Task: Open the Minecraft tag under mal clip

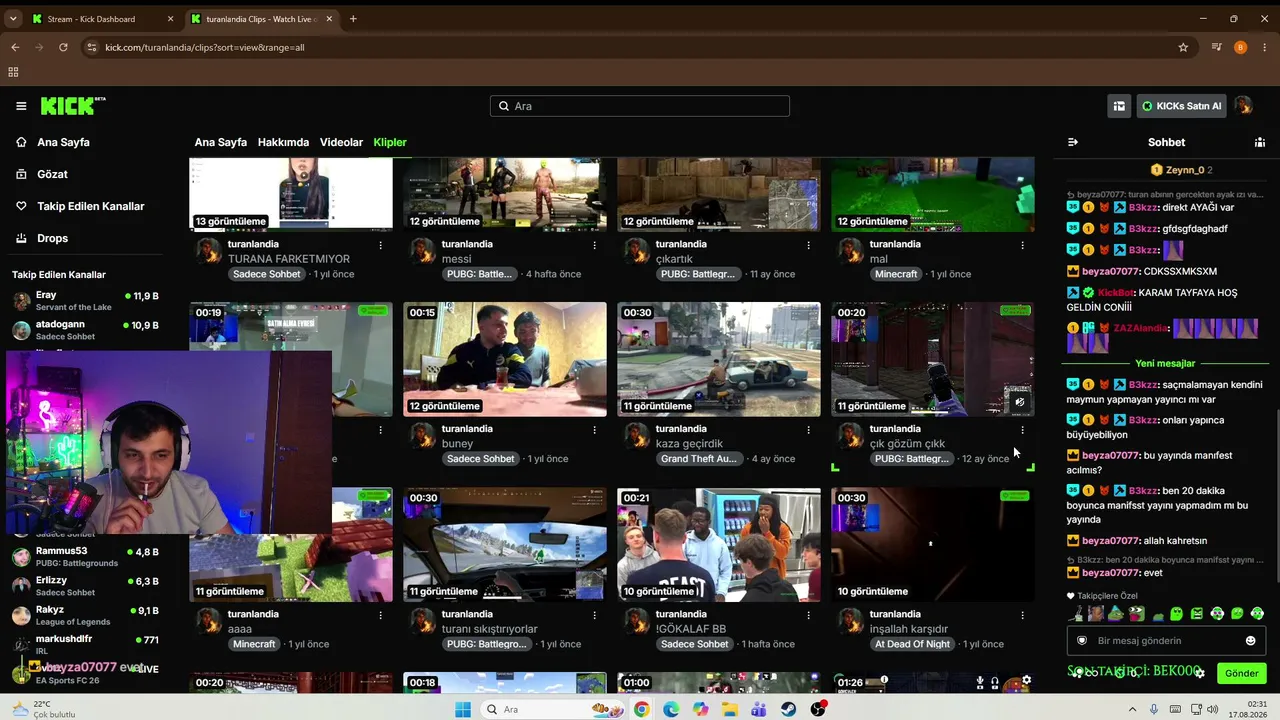Action: pos(896,274)
